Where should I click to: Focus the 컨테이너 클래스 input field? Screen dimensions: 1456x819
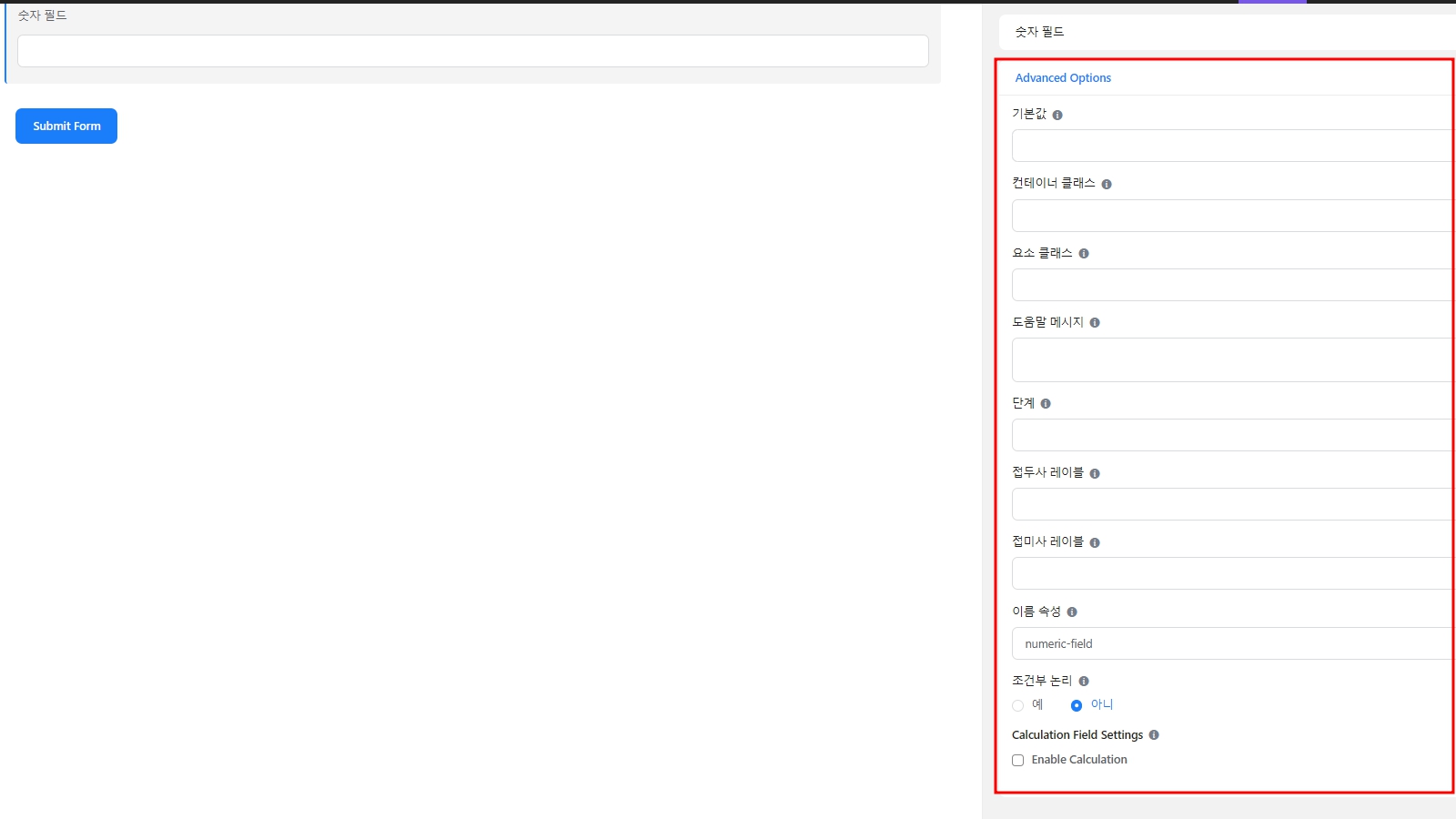pos(1234,216)
